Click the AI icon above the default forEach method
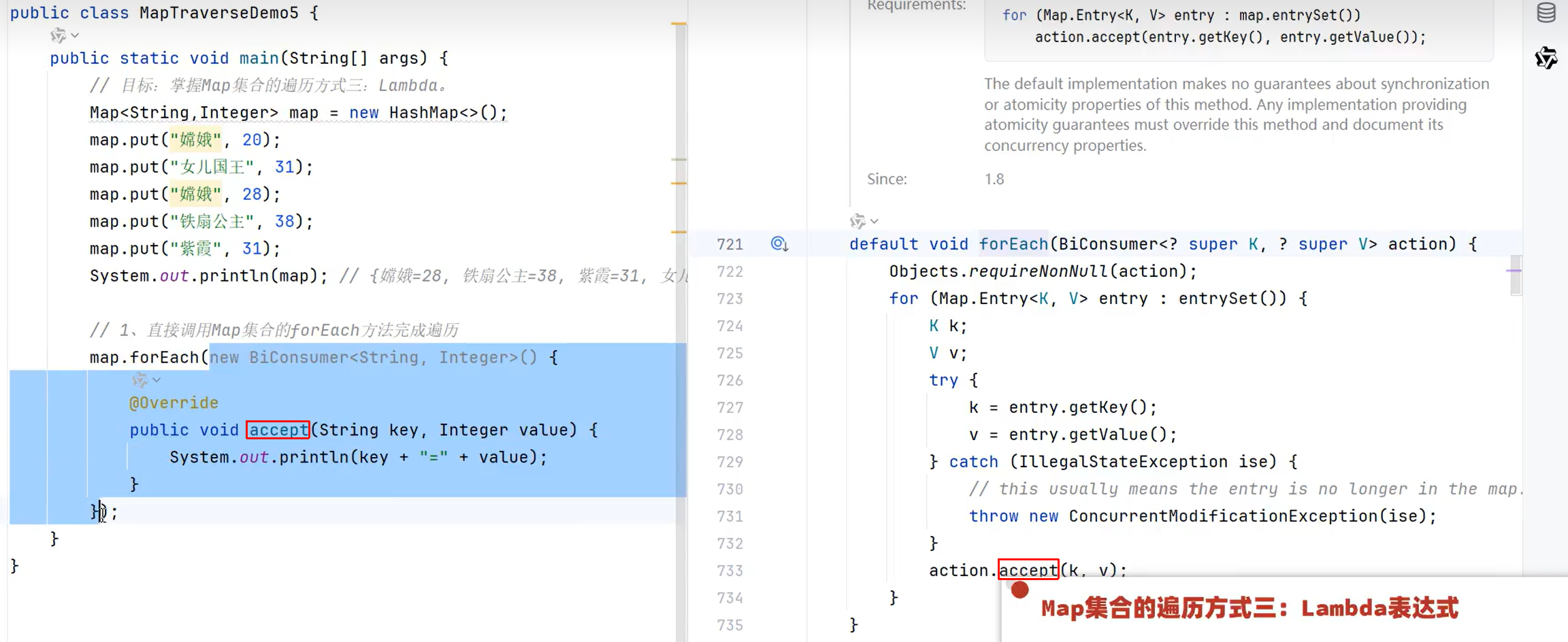The height and width of the screenshot is (642, 1568). (x=857, y=221)
